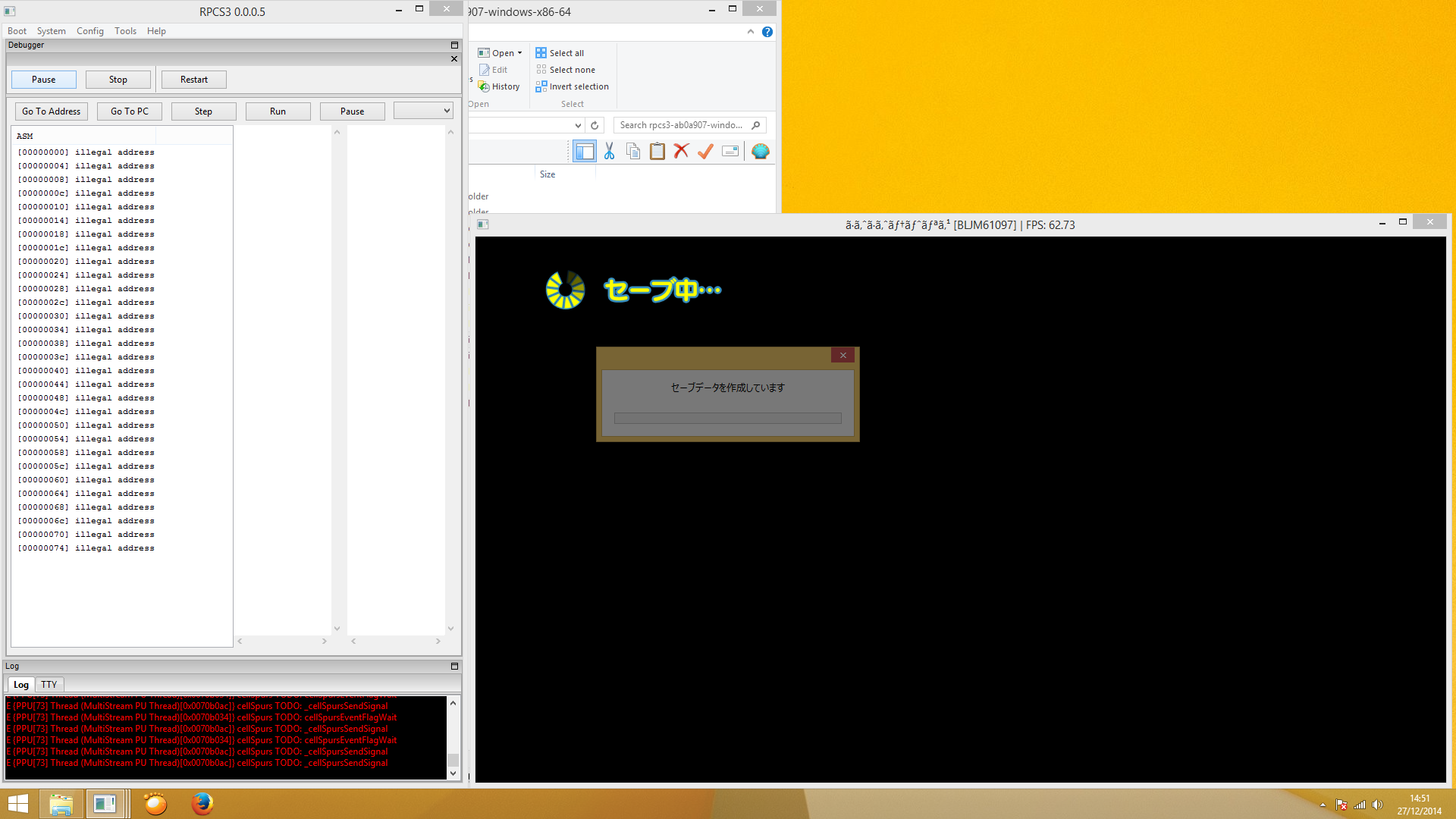Screen dimensions: 1456x819
Task: Open the Config menu
Action: (89, 31)
